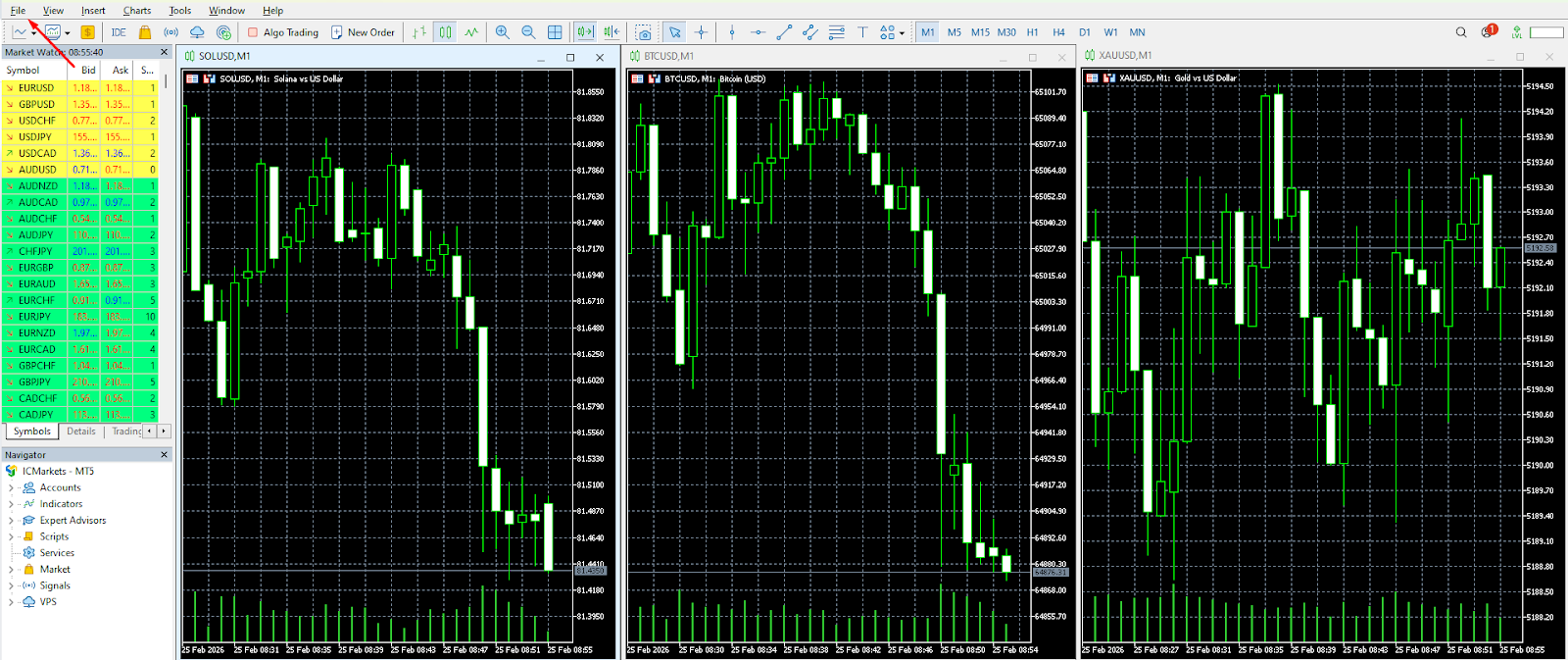Take a chart screenshot with camera icon

[x=643, y=32]
